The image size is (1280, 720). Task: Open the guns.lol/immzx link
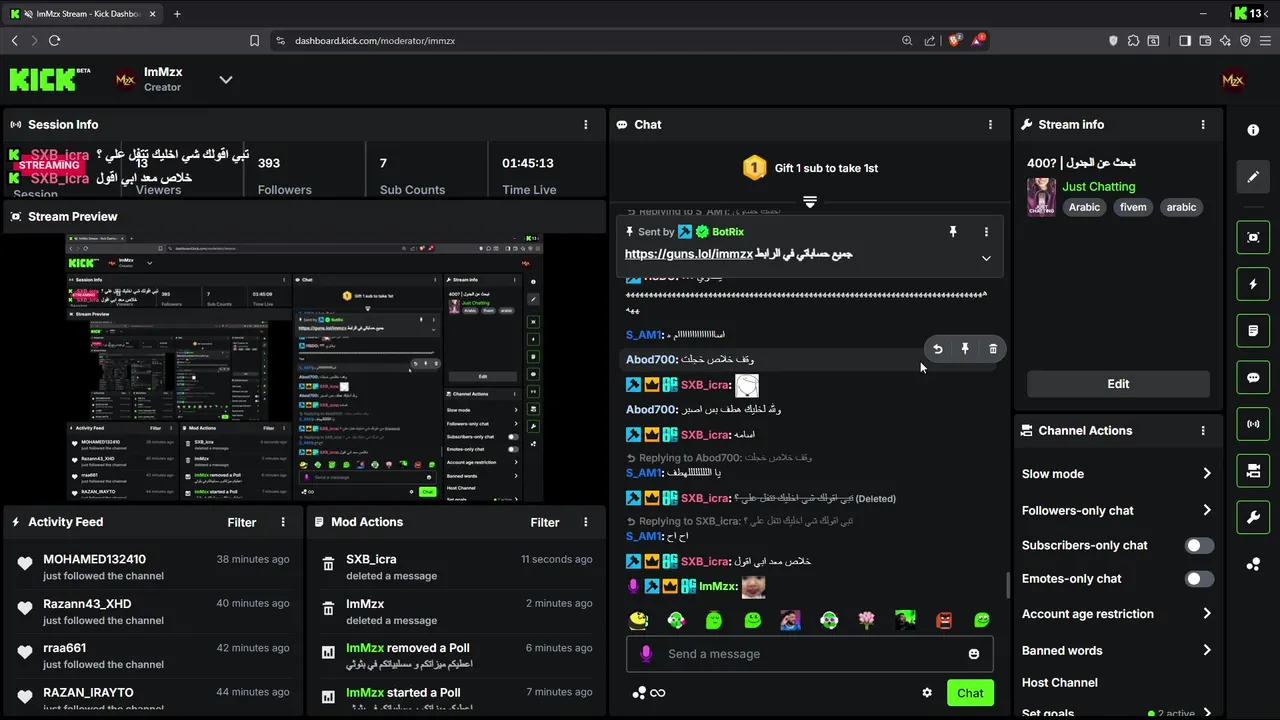pos(688,254)
